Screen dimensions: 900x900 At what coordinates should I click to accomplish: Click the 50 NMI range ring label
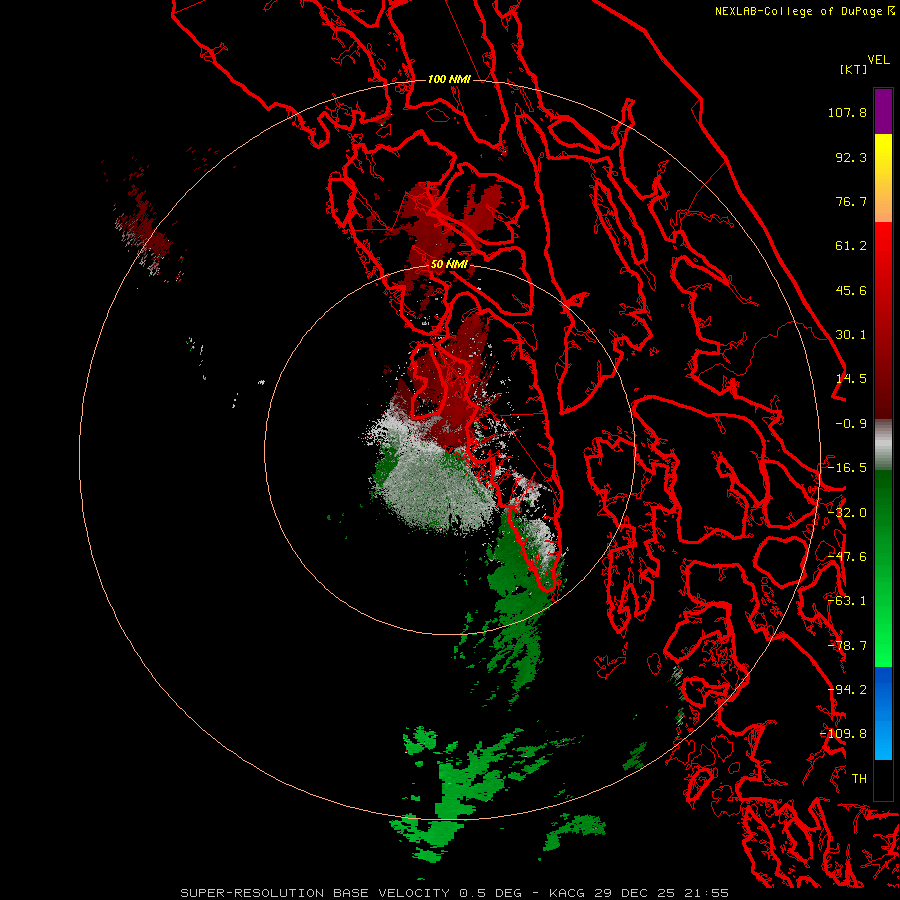point(449,265)
